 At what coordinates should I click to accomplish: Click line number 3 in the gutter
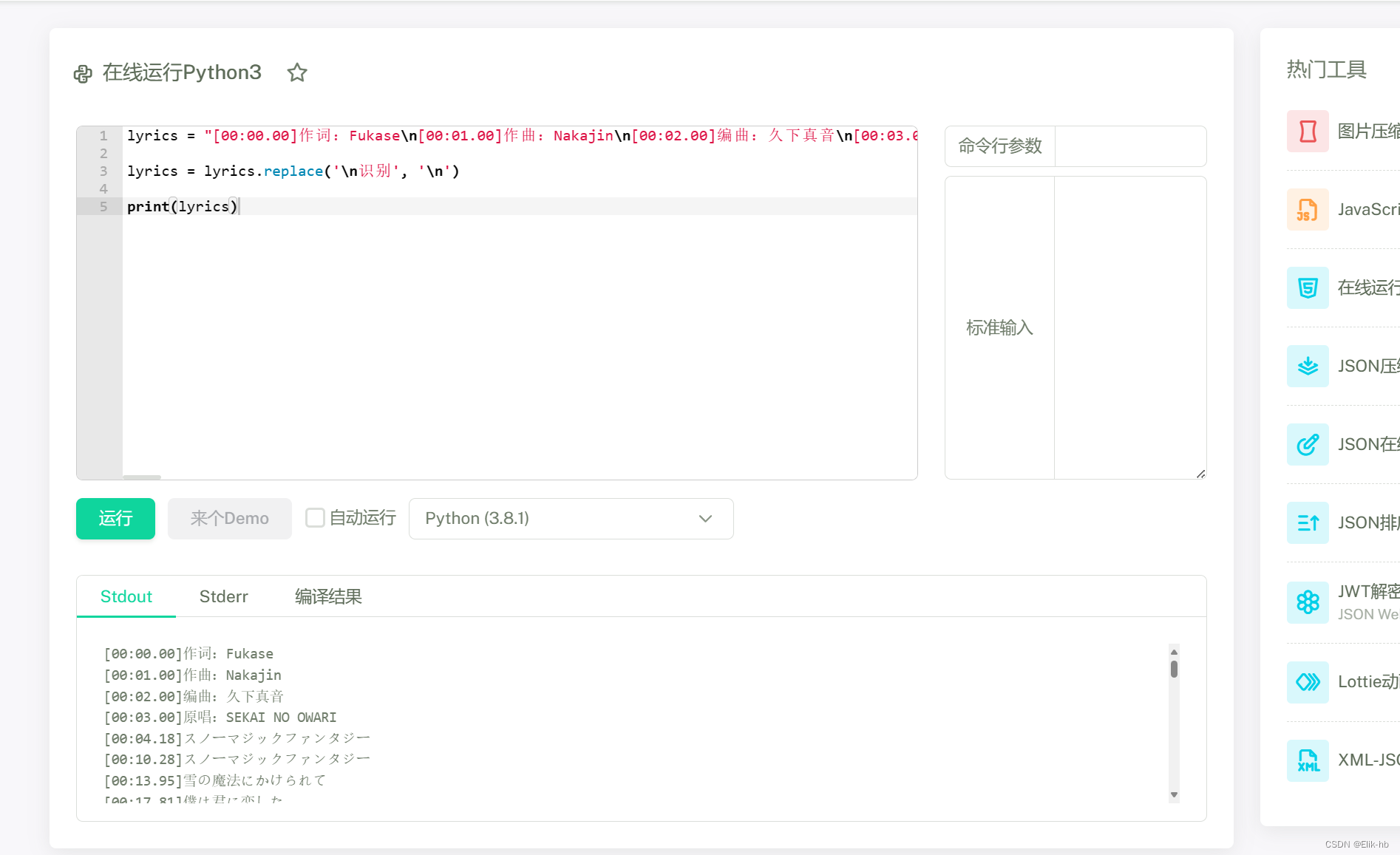click(103, 171)
